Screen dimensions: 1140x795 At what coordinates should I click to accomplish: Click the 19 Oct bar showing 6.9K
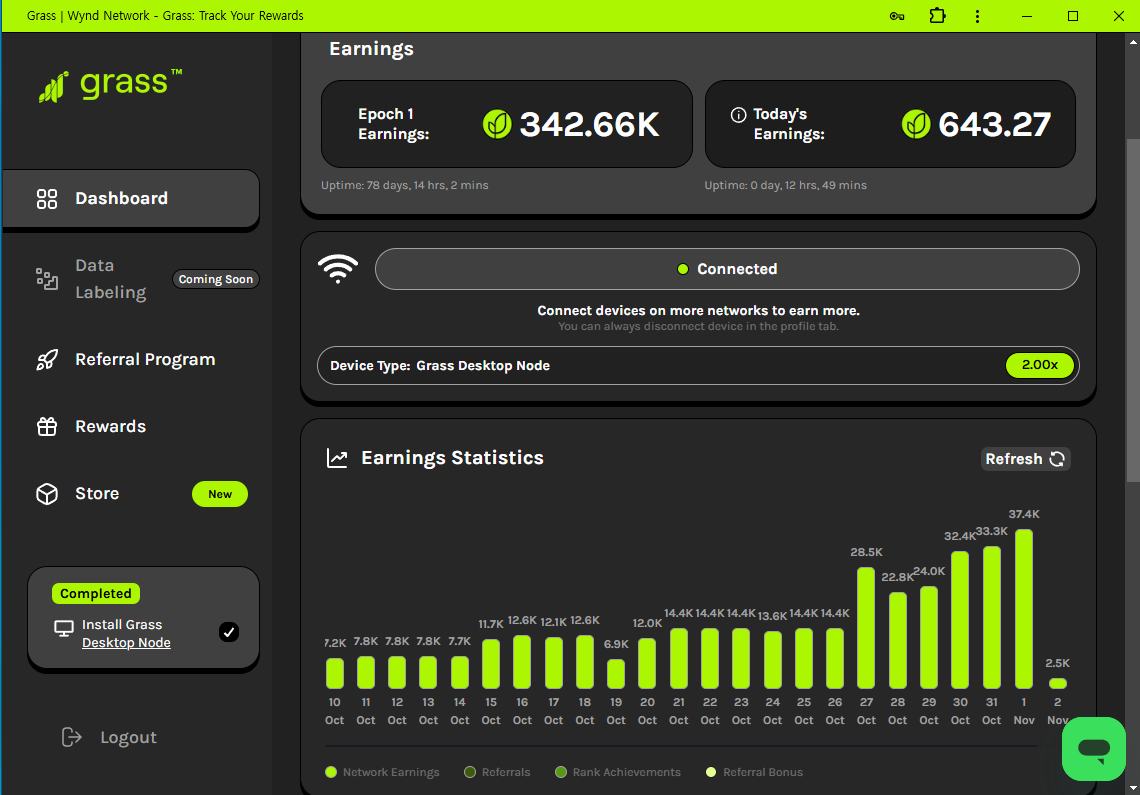pyautogui.click(x=616, y=674)
